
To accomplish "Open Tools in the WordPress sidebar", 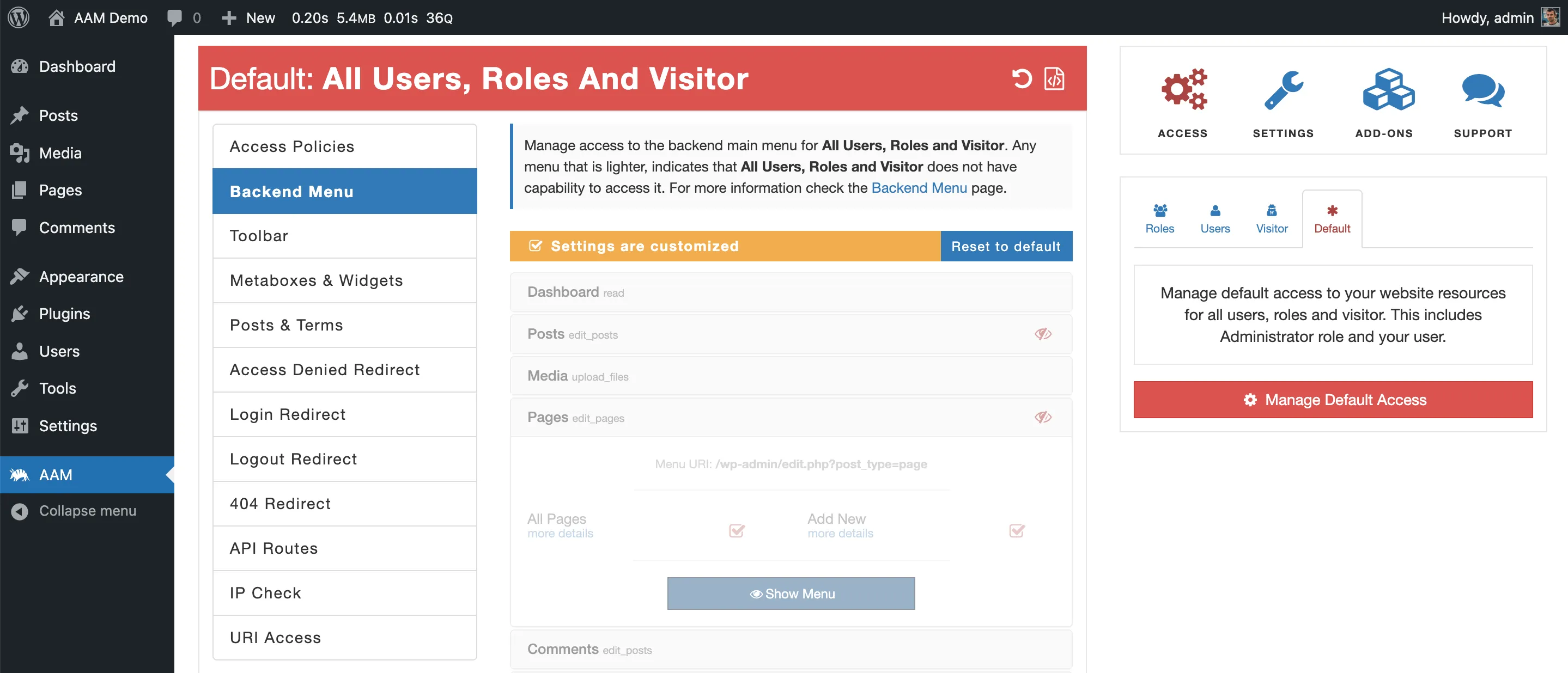I will 87,388.
